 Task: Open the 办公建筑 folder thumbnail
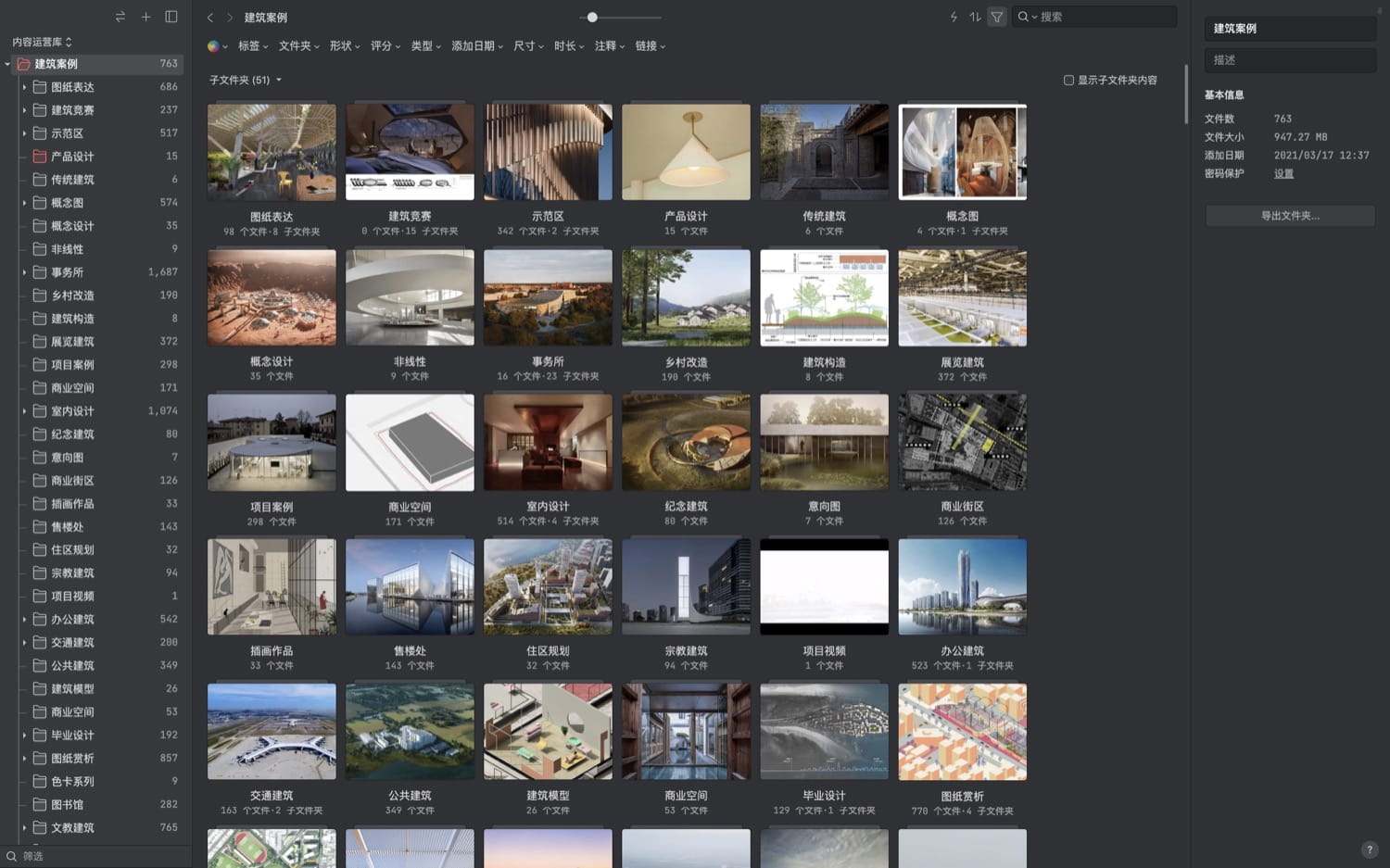coord(962,587)
